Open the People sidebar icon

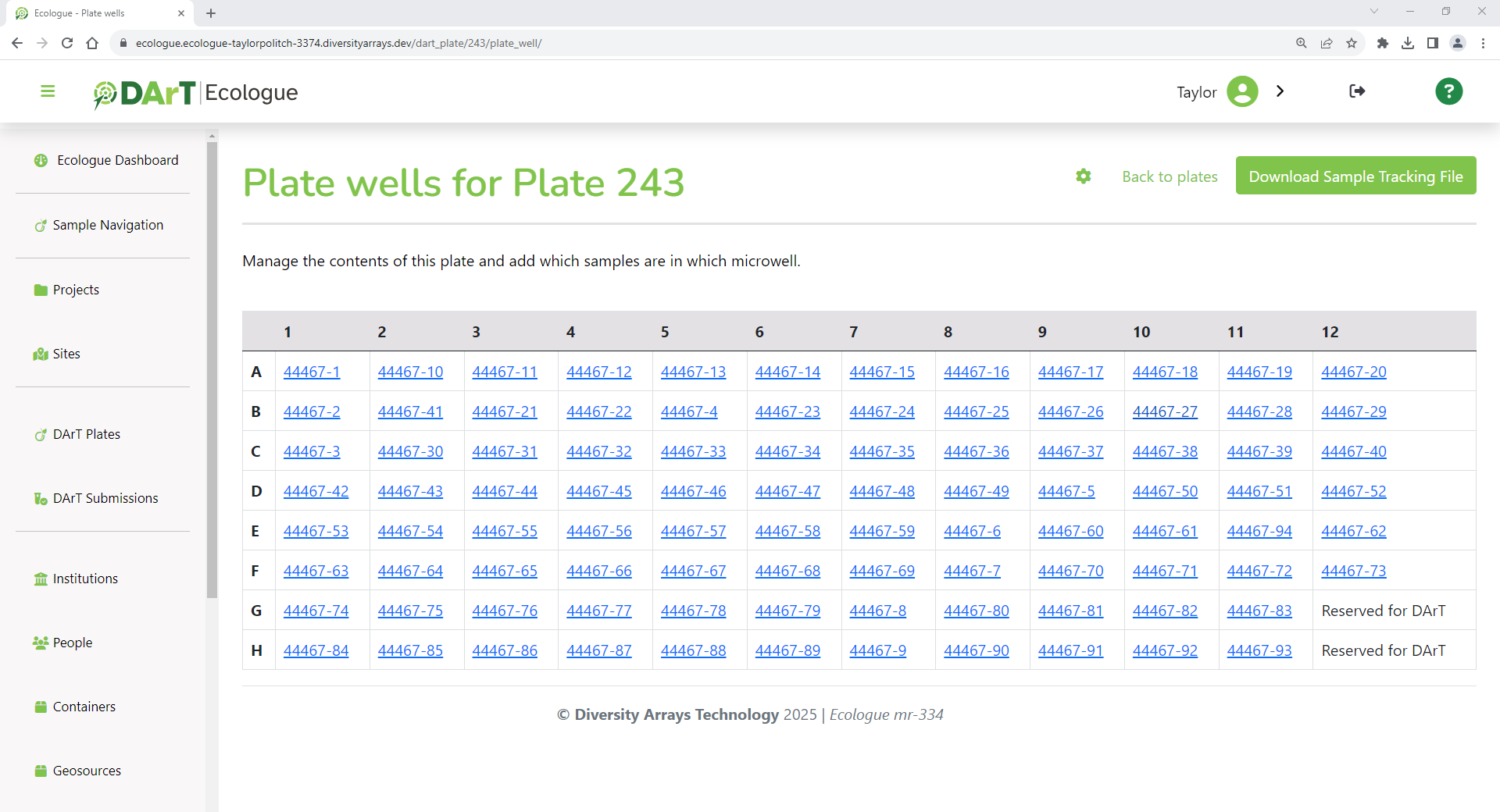(x=40, y=643)
